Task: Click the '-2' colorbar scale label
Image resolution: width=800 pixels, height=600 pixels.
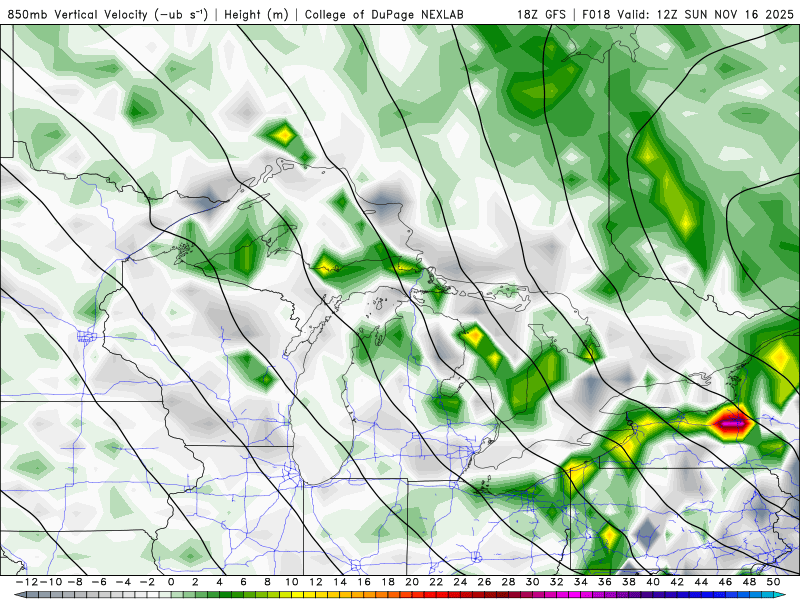Action: coord(147,582)
